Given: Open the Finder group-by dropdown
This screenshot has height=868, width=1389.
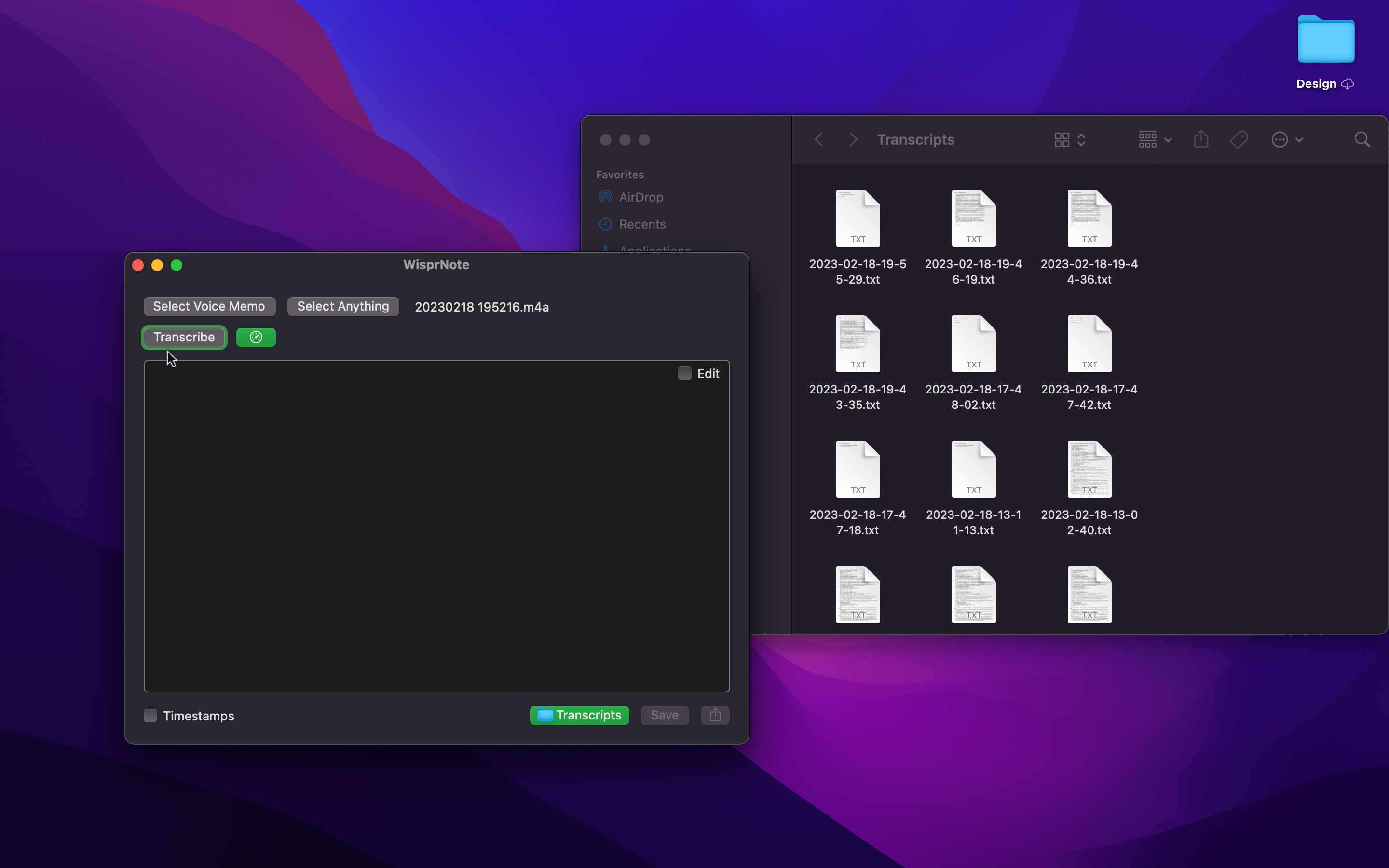Looking at the screenshot, I should pos(1155,139).
